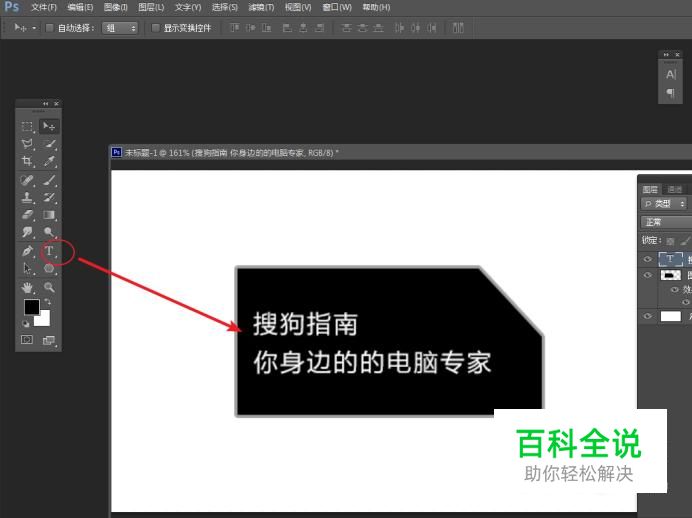This screenshot has width=692, height=518.
Task: Select the Healing Brush tool
Action: [x=27, y=180]
